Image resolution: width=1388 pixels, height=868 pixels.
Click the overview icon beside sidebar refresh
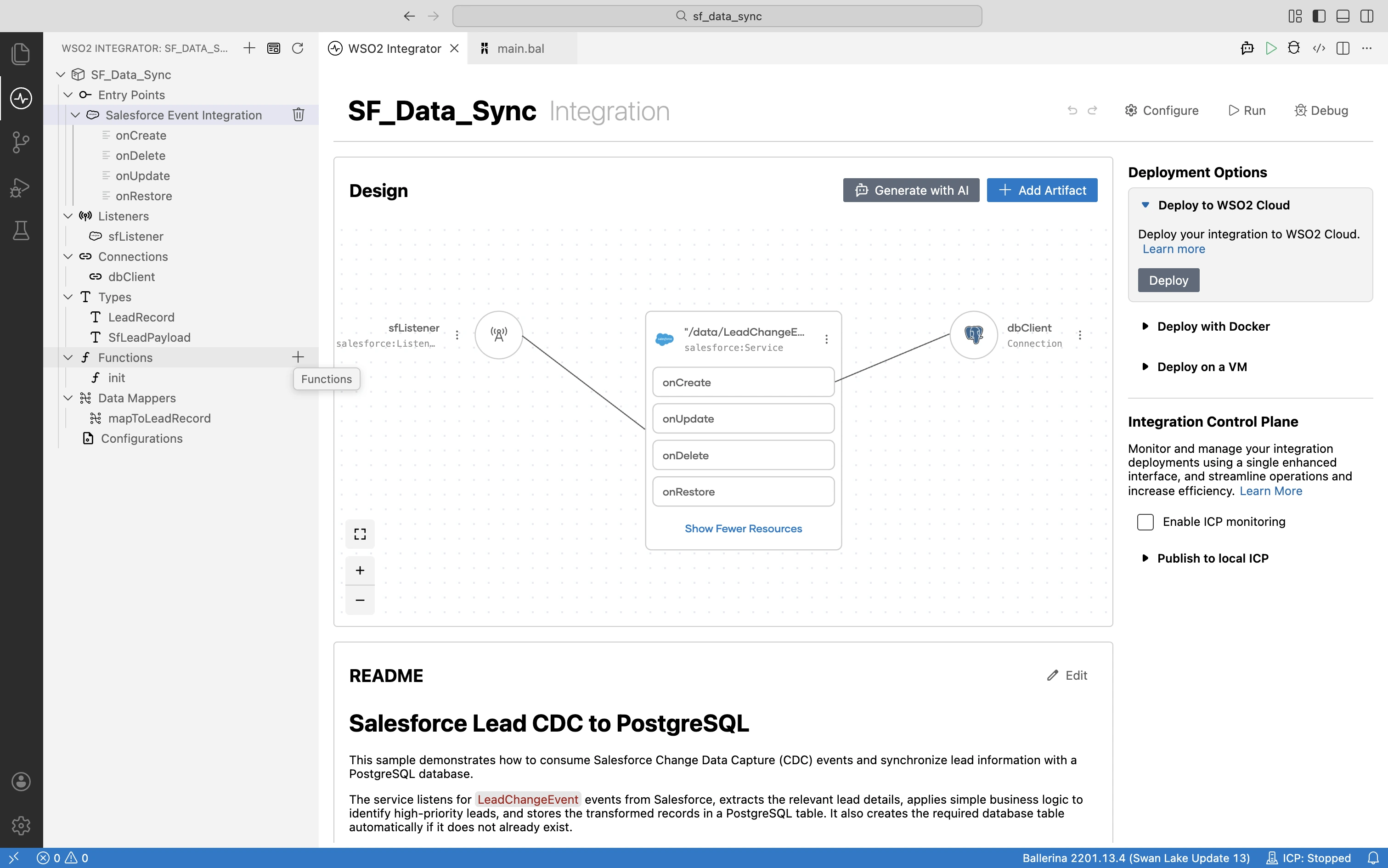[x=274, y=48]
